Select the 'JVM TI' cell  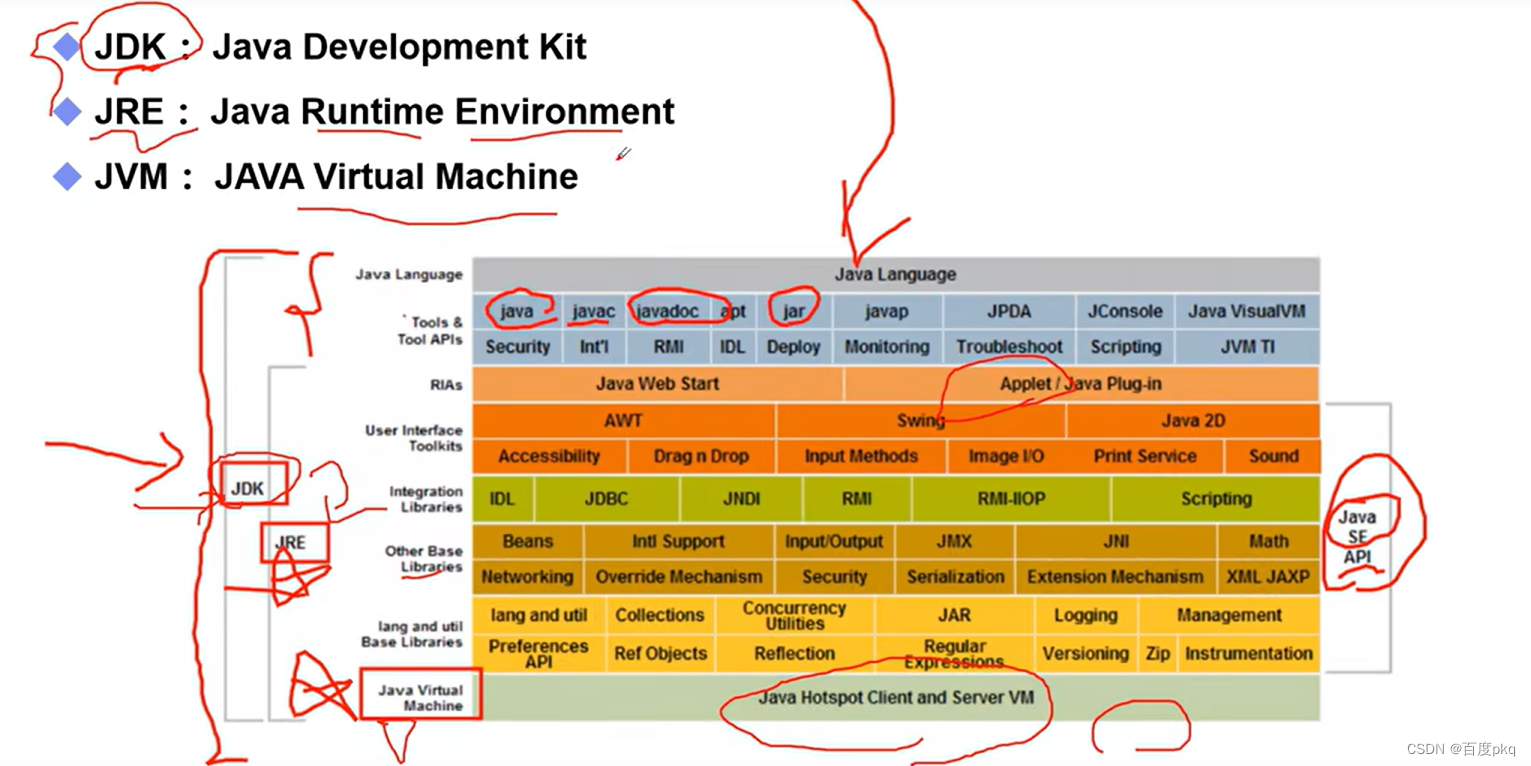tap(1247, 347)
